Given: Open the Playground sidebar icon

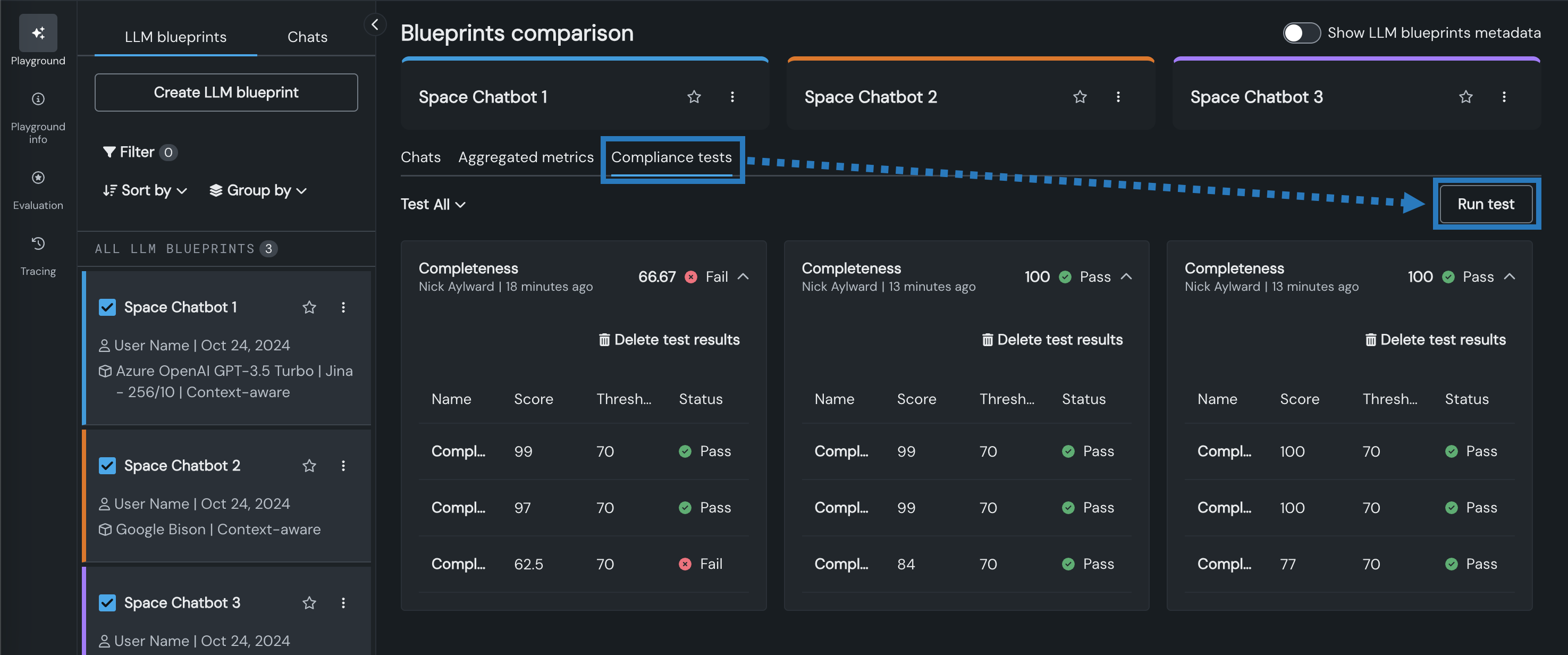Looking at the screenshot, I should pyautogui.click(x=38, y=33).
